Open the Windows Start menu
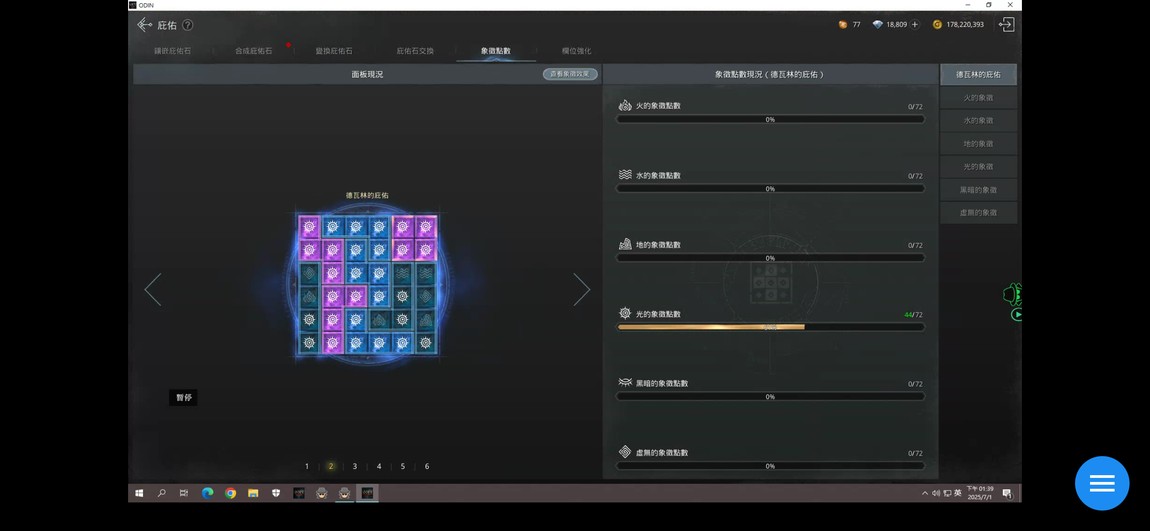 [139, 493]
